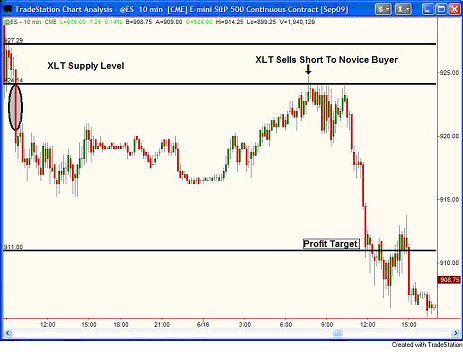The width and height of the screenshot is (463, 363).
Task: Click the 3:00 time axis label
Action: point(245,324)
